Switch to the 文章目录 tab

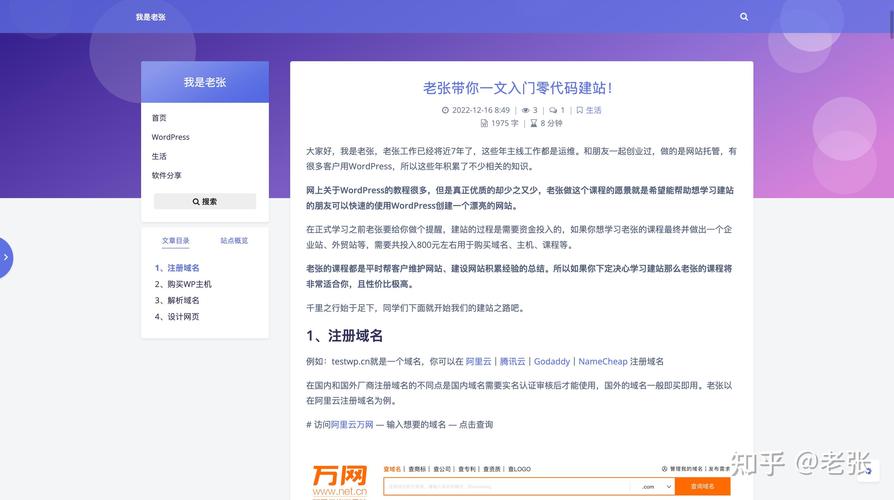175,241
